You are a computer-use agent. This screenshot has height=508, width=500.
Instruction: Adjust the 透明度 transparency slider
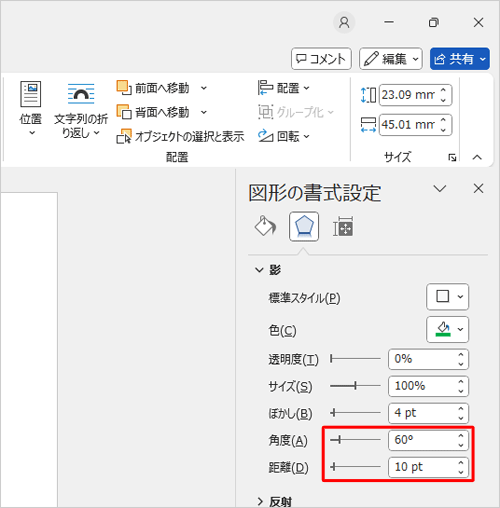tap(355, 359)
